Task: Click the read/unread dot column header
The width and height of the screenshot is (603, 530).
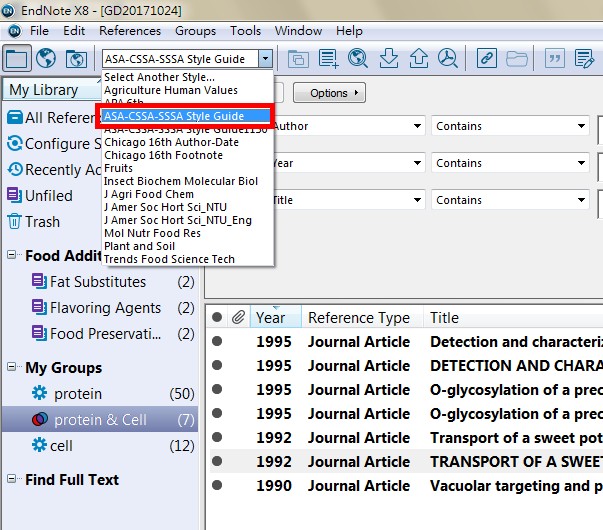Action: coord(217,317)
